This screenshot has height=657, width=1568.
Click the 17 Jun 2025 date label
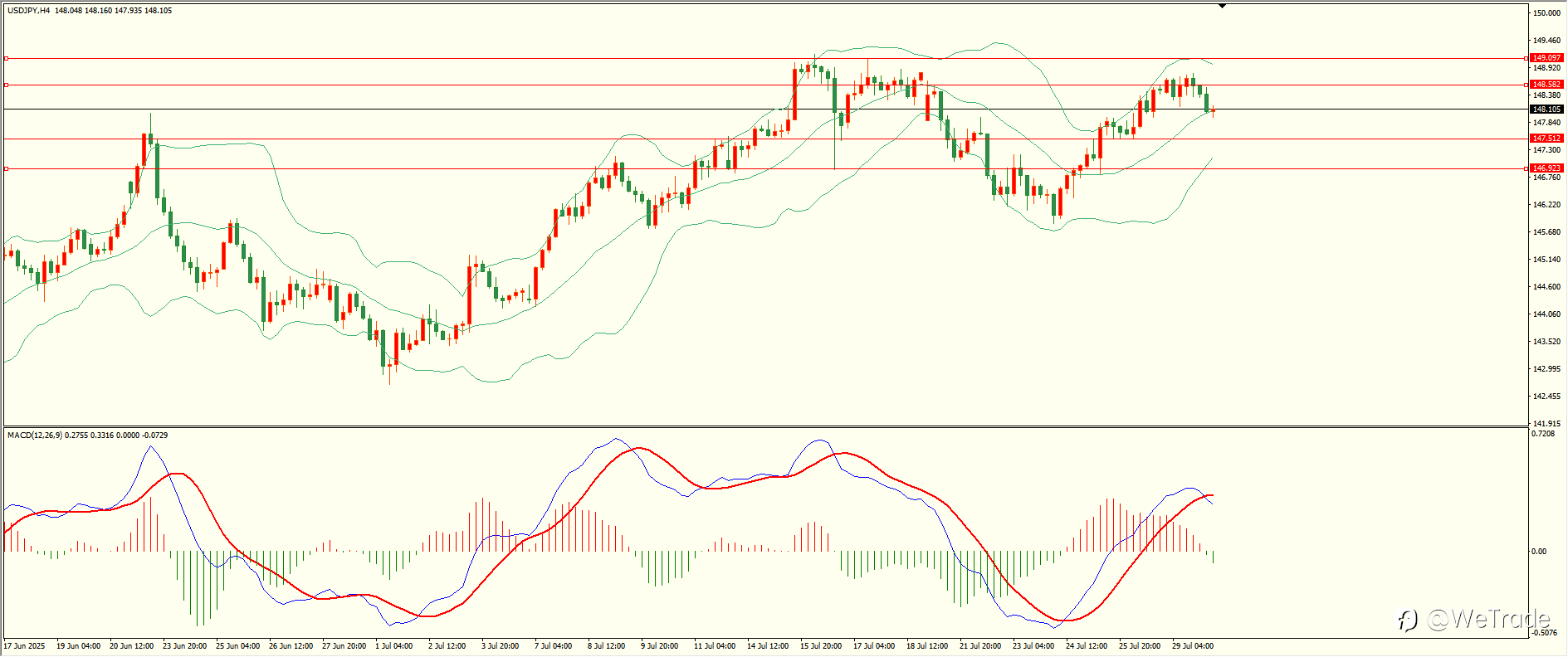[25, 645]
